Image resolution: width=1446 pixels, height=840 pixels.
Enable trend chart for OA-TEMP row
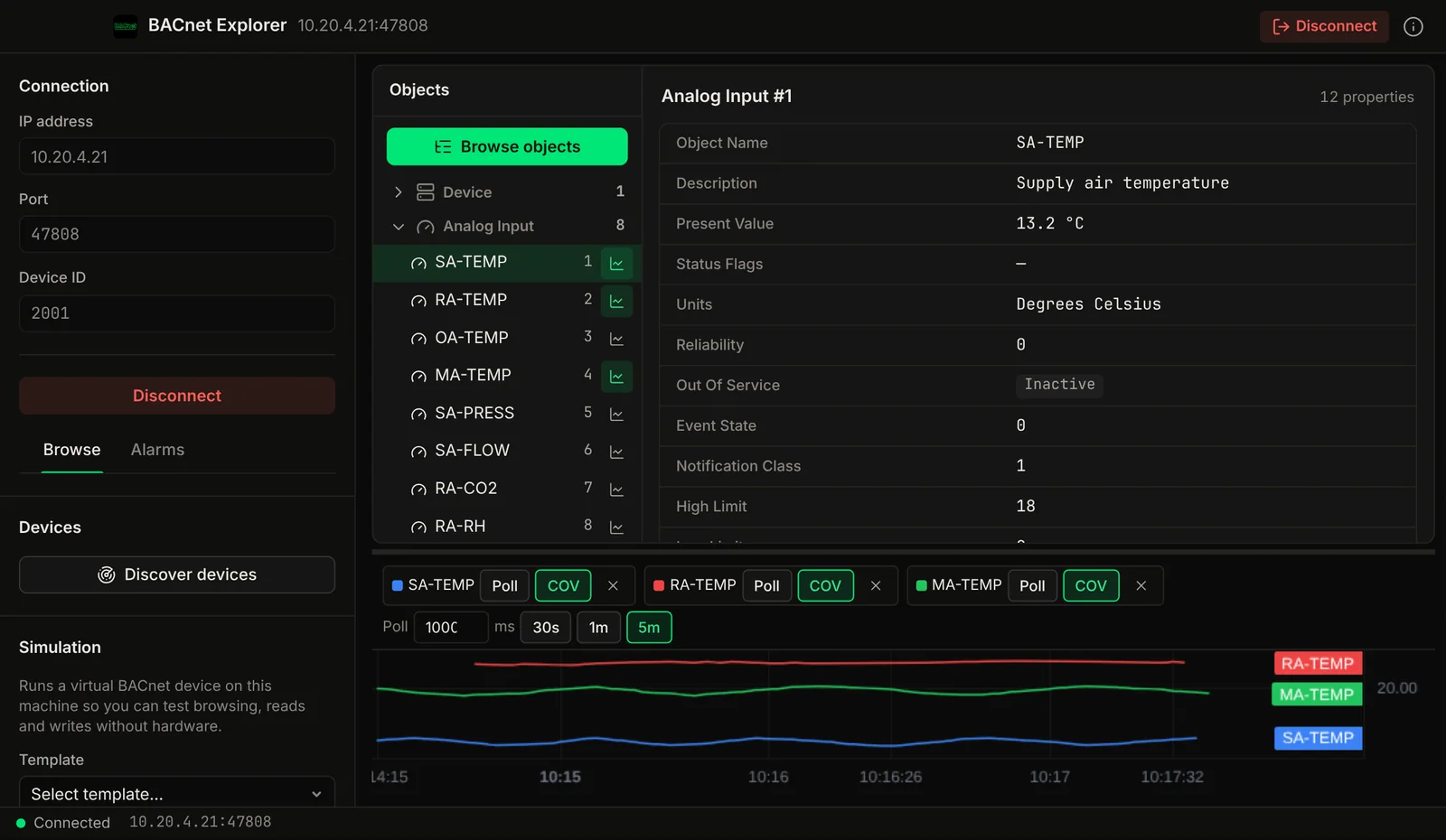(x=616, y=339)
